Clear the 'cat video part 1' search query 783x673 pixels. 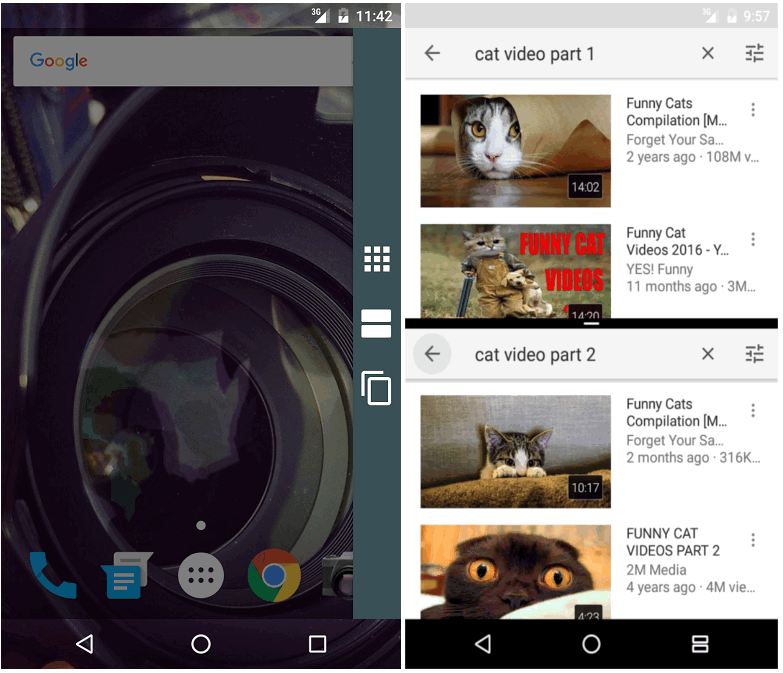pos(708,53)
